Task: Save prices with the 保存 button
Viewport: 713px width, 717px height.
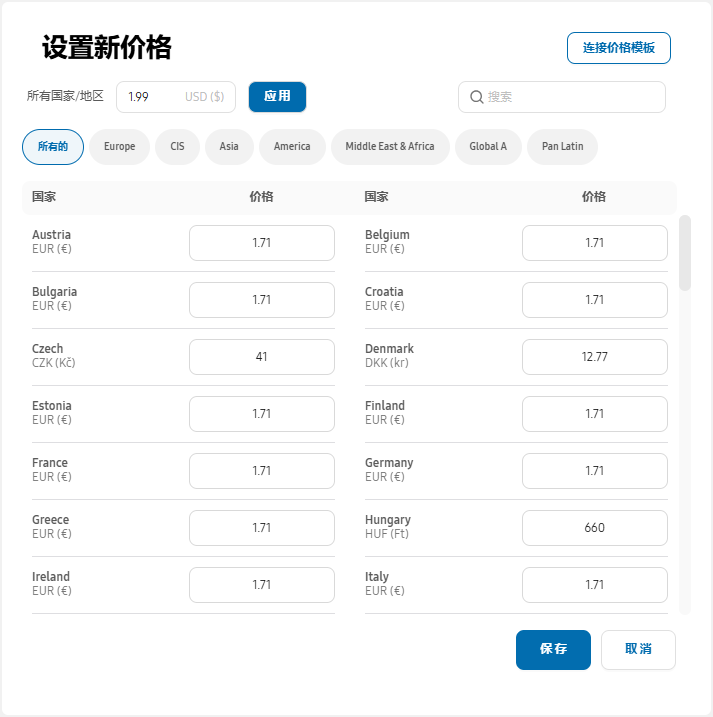Action: [553, 649]
